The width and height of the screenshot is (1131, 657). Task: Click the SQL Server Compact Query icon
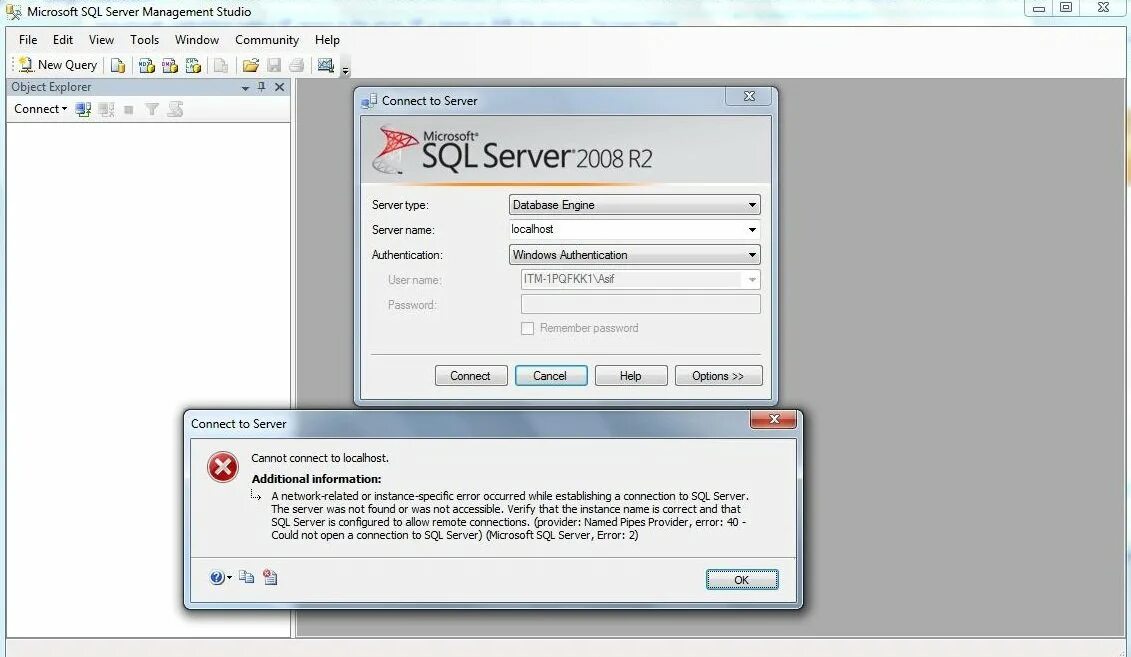[221, 66]
